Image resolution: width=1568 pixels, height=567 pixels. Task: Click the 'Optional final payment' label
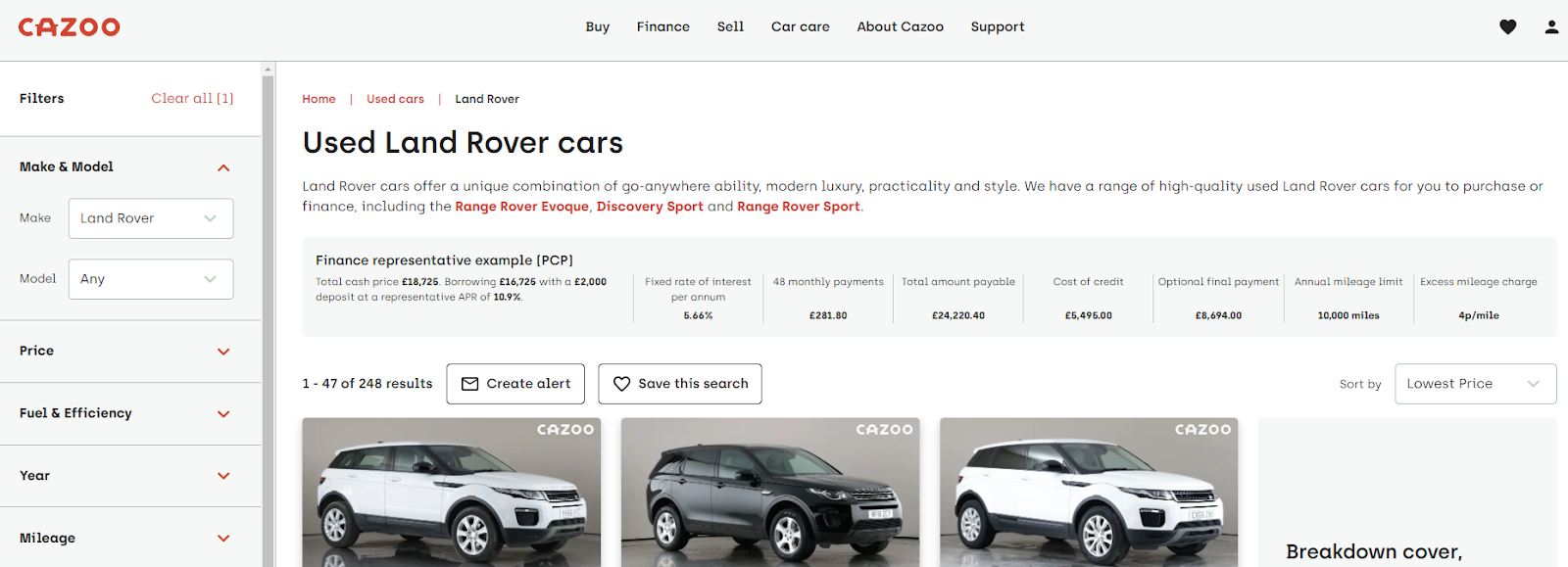[1218, 282]
